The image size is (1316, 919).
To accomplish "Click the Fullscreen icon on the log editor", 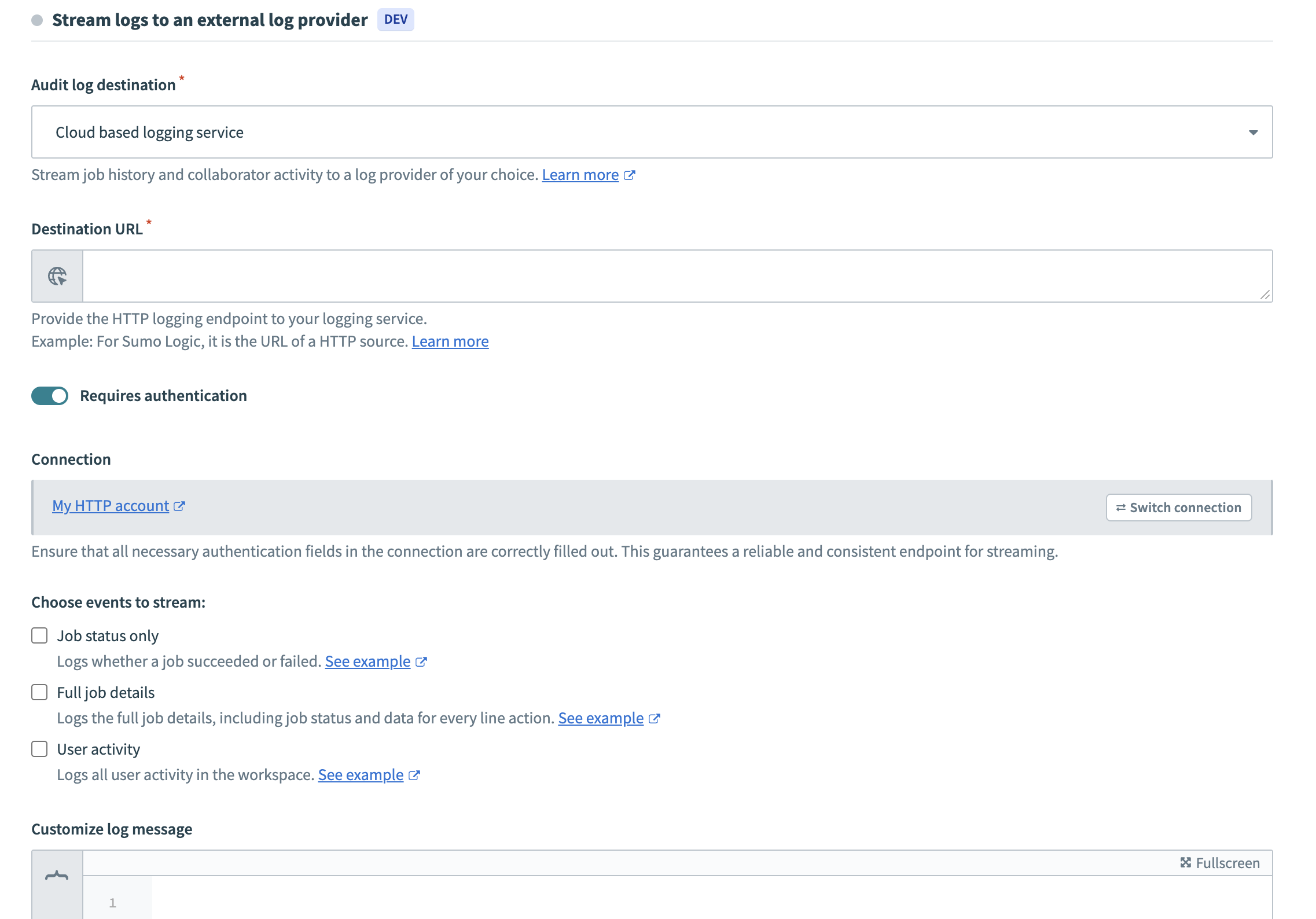I will 1186,862.
